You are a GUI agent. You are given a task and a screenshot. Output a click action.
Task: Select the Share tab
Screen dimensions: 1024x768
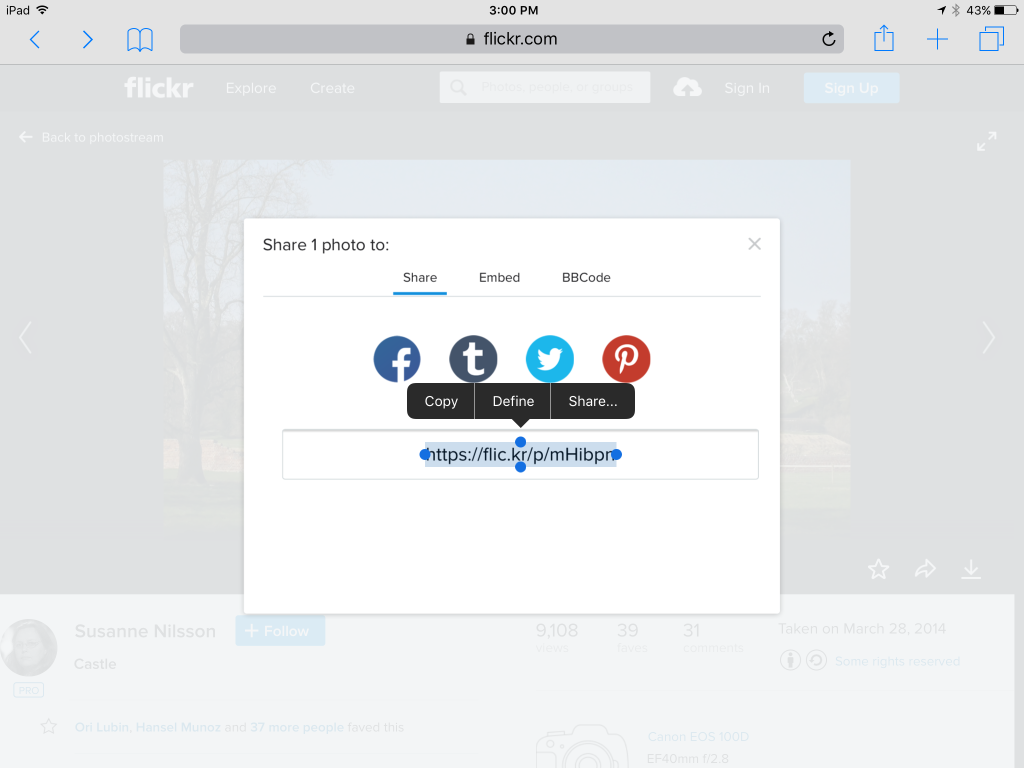420,278
